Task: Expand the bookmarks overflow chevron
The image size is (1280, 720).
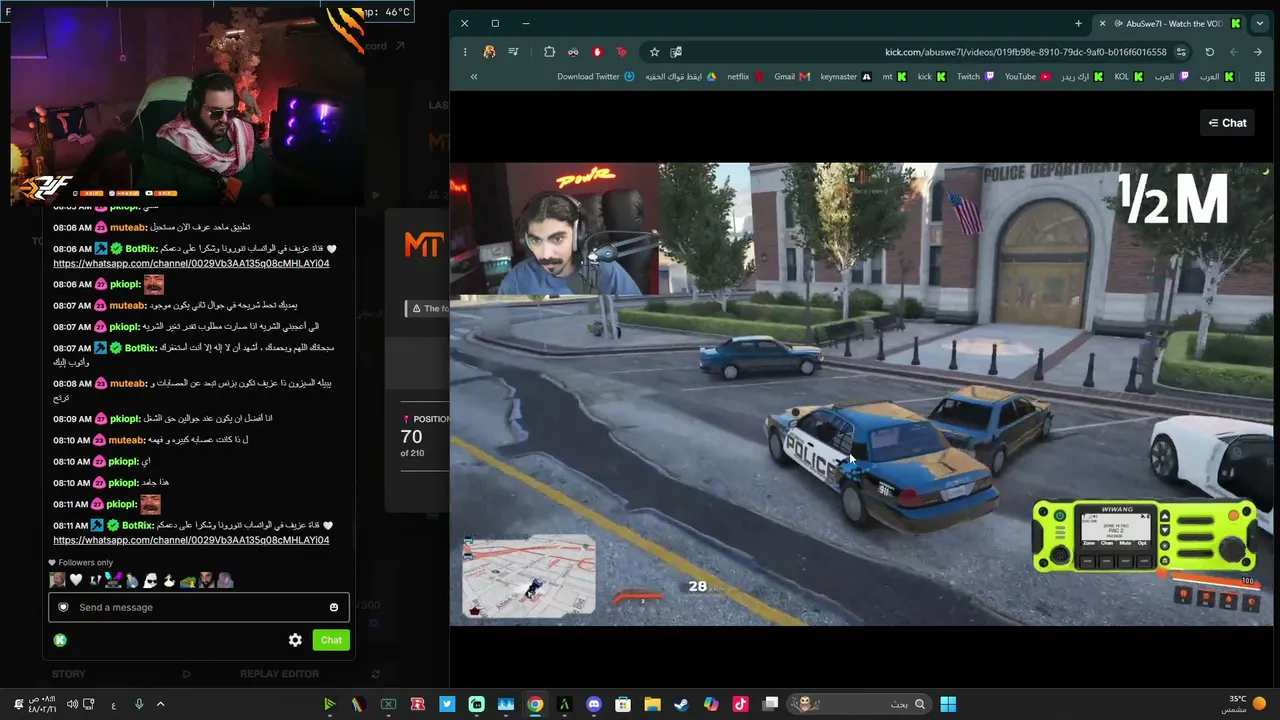Action: 474,77
